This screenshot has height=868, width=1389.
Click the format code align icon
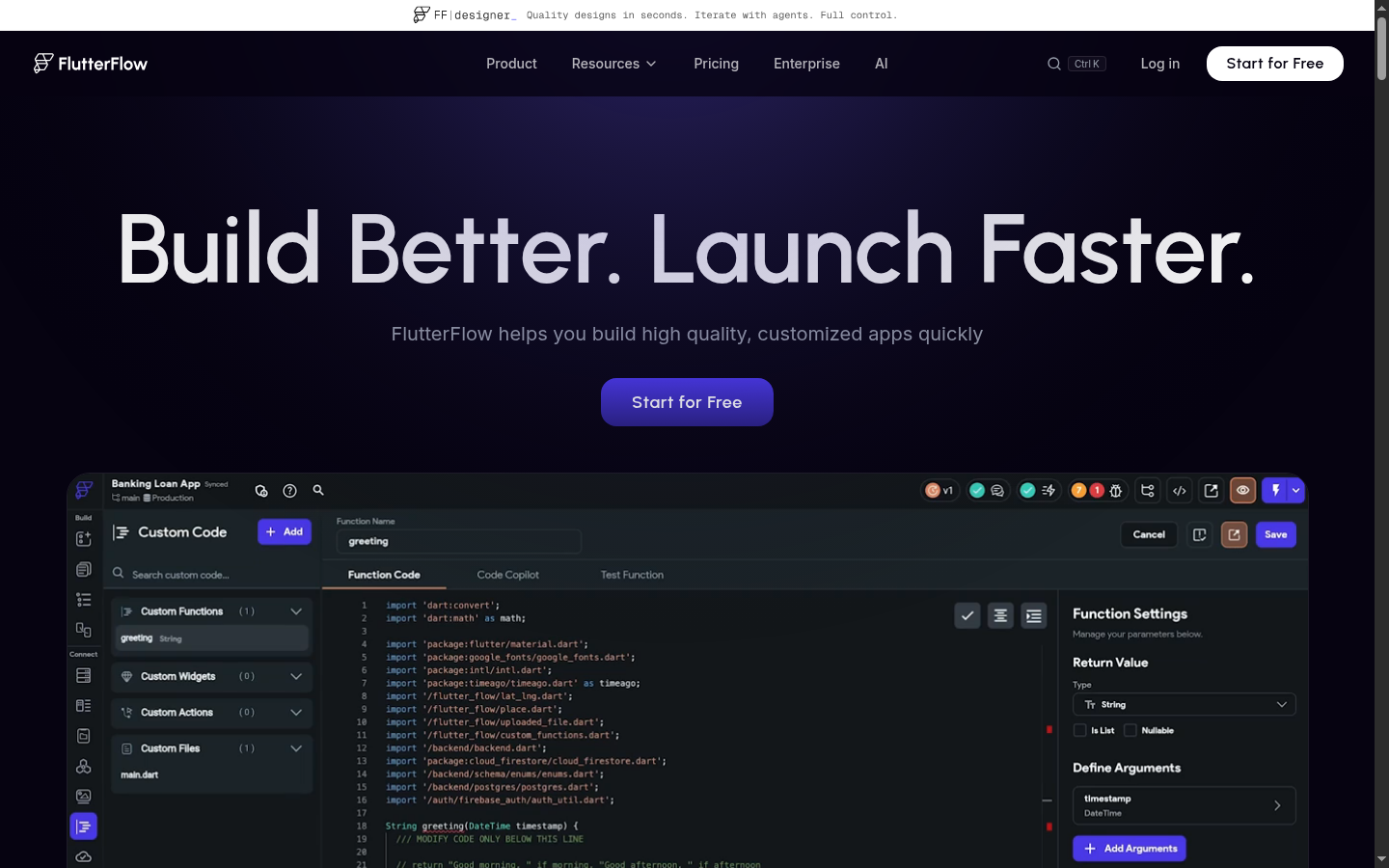[1000, 615]
